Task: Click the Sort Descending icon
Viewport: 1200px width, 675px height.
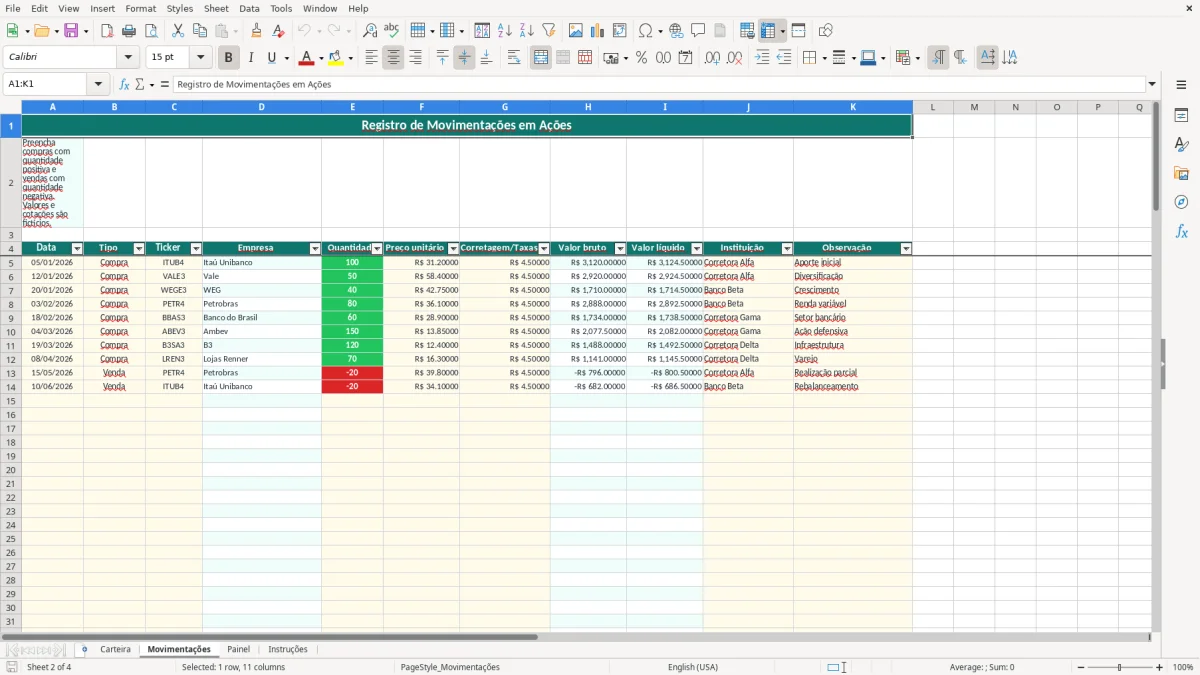Action: coord(527,31)
